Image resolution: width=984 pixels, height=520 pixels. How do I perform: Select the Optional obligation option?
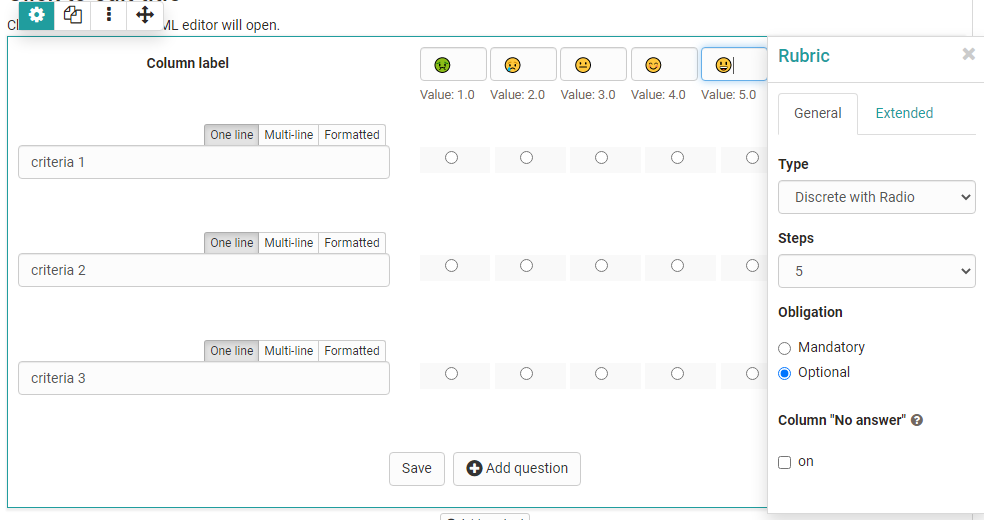tap(784, 373)
